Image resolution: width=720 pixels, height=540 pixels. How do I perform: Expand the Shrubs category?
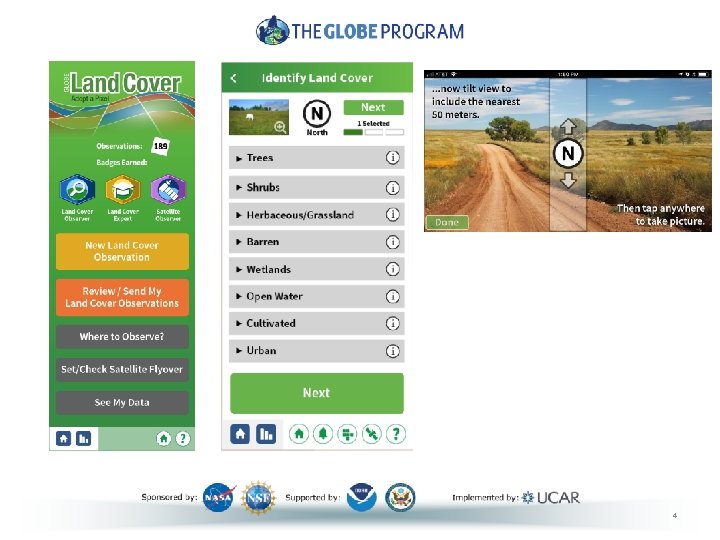(316, 187)
